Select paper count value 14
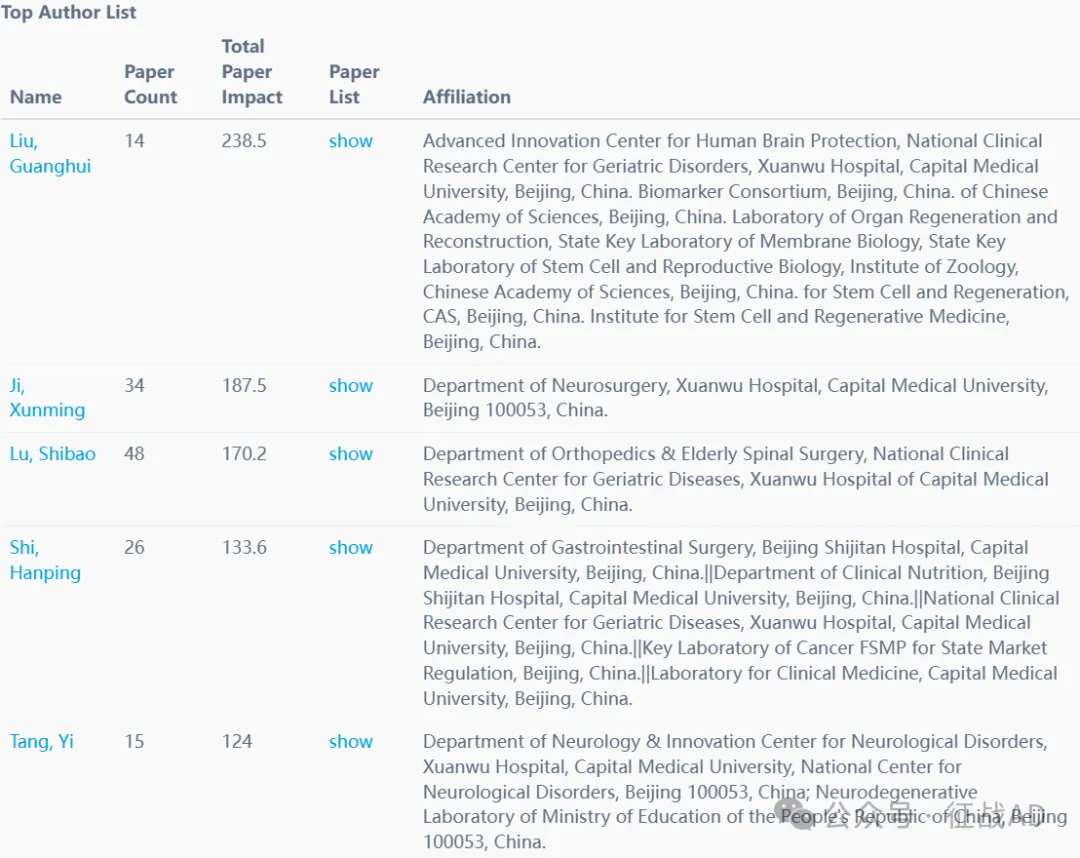This screenshot has height=858, width=1080. click(x=134, y=141)
